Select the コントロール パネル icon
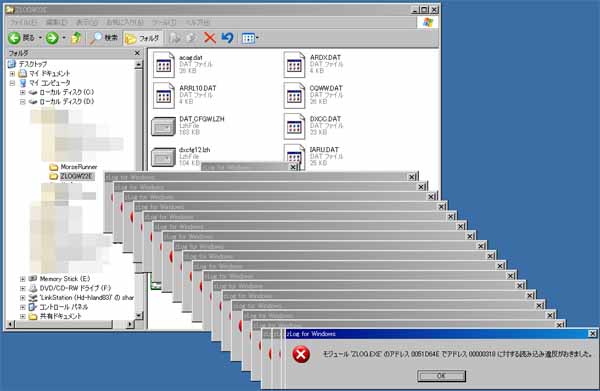Screen dimensions: 600x391 [33, 307]
